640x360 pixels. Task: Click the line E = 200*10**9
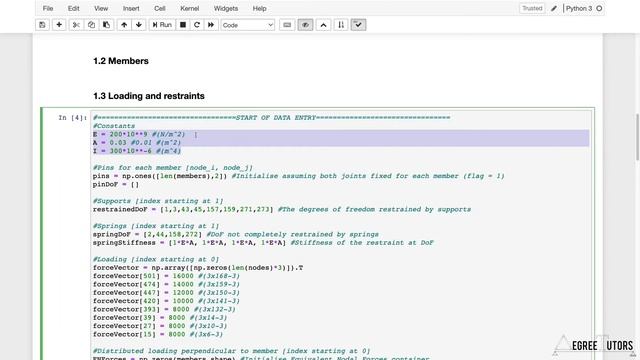coord(139,134)
